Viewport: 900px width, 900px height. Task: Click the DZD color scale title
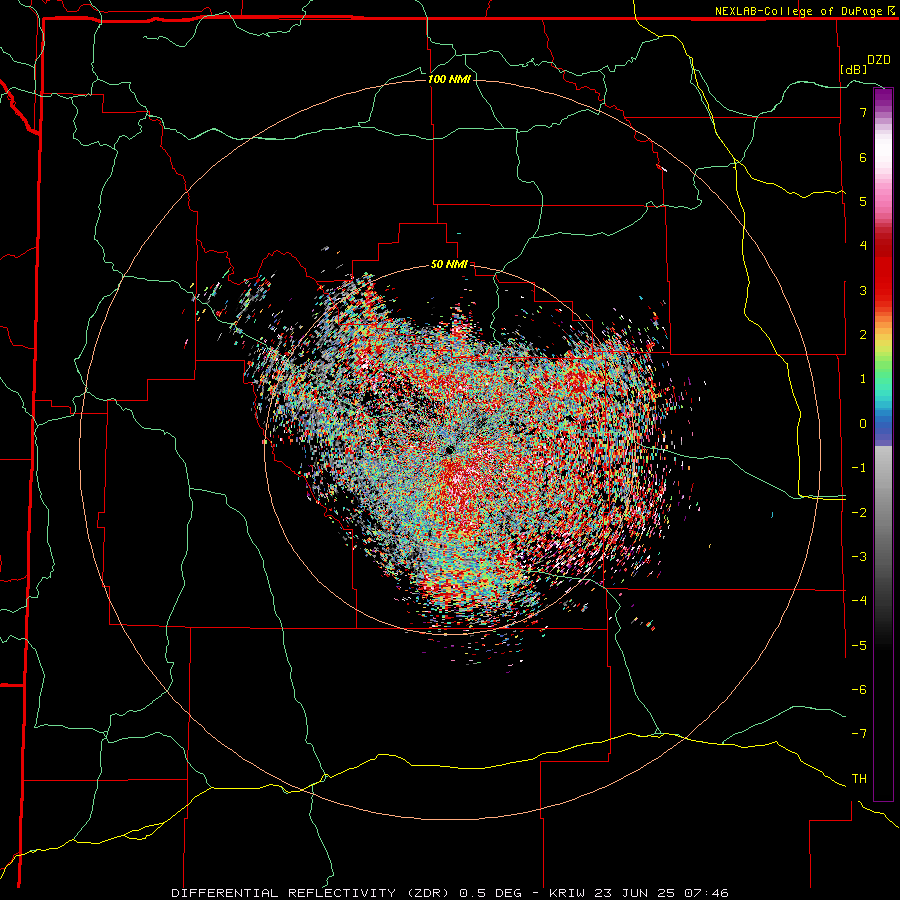879,60
